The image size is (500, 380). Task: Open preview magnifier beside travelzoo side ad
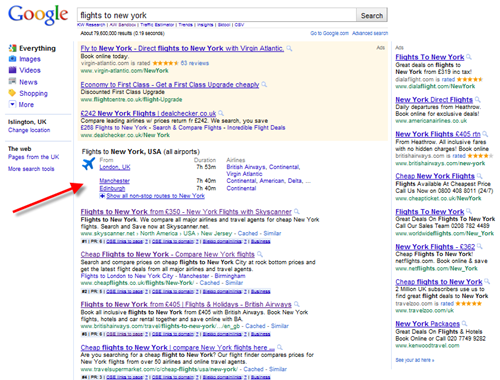coord(487,281)
